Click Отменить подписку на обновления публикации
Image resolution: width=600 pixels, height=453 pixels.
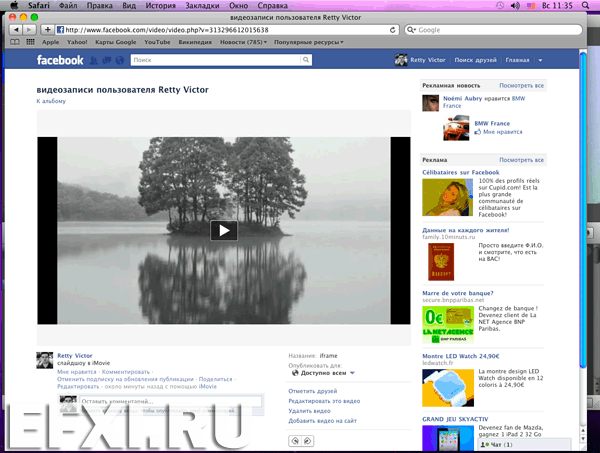[x=126, y=379]
